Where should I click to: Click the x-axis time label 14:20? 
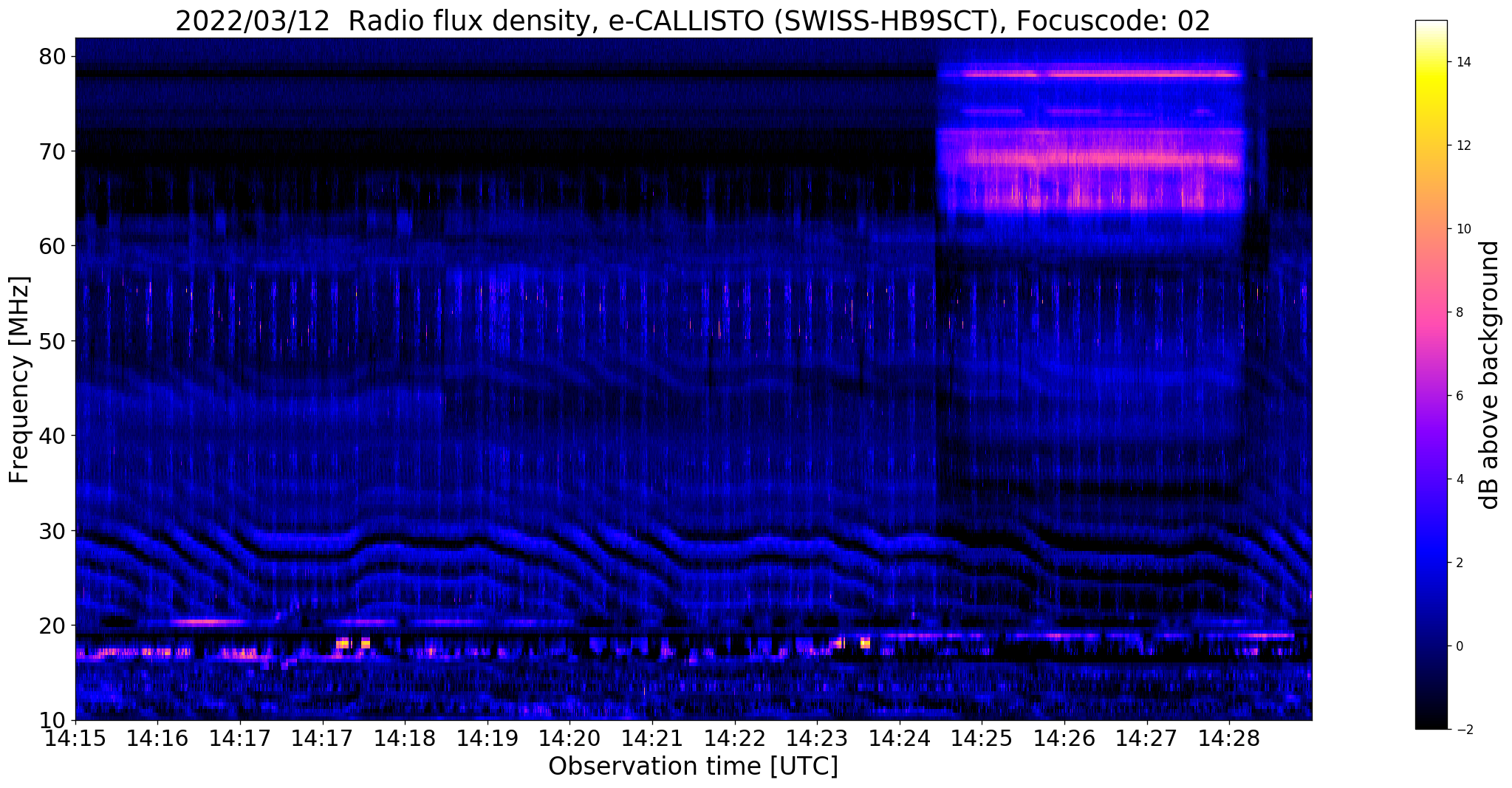569,739
